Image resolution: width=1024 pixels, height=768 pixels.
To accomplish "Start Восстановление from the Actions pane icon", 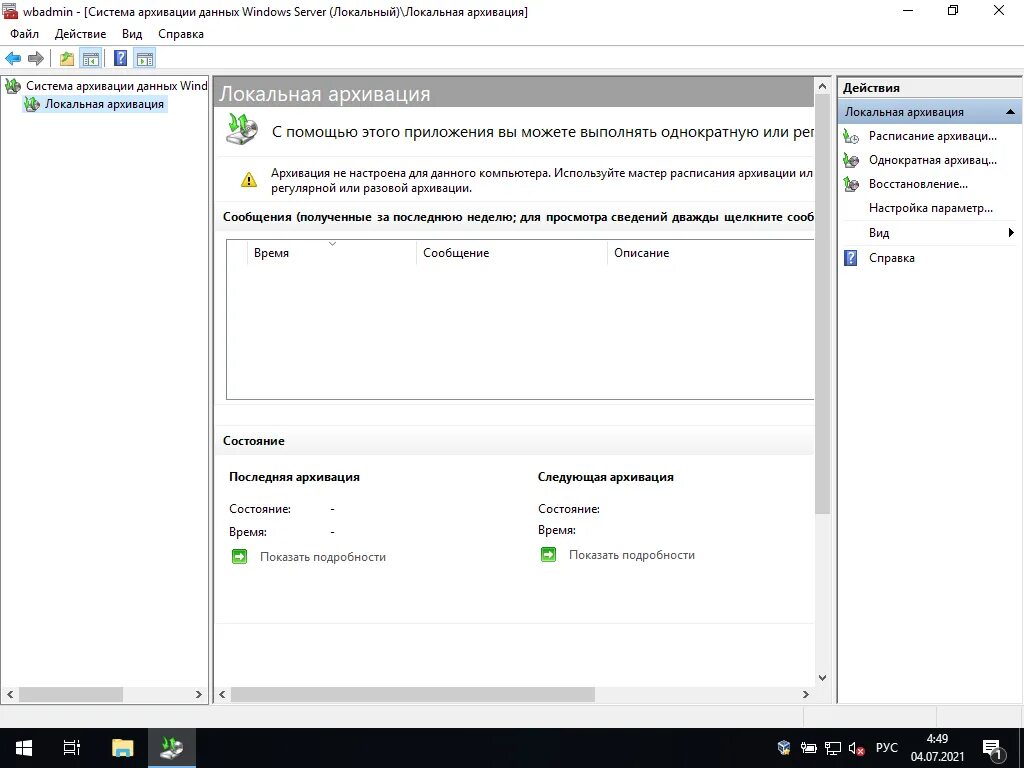I will pos(850,184).
